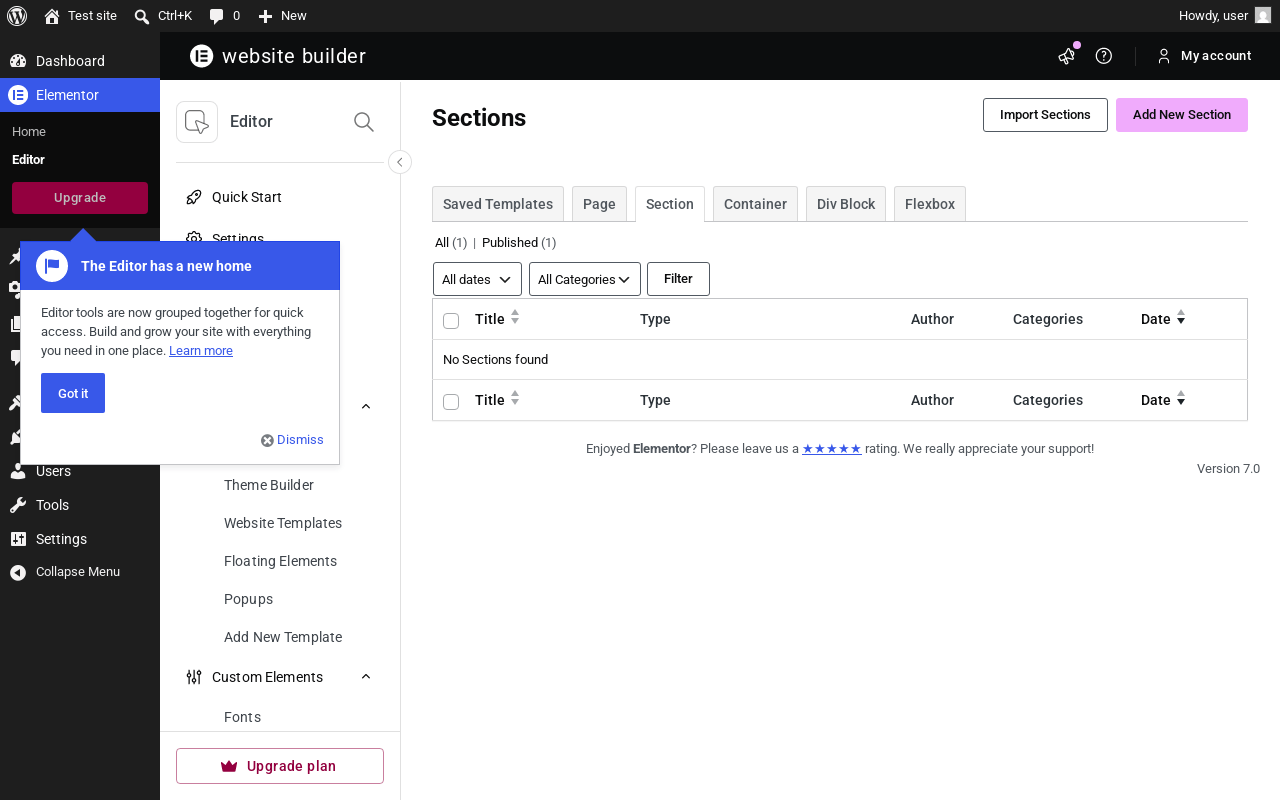This screenshot has width=1280, height=800.
Task: Click the Elementor logo in the header
Action: [202, 56]
